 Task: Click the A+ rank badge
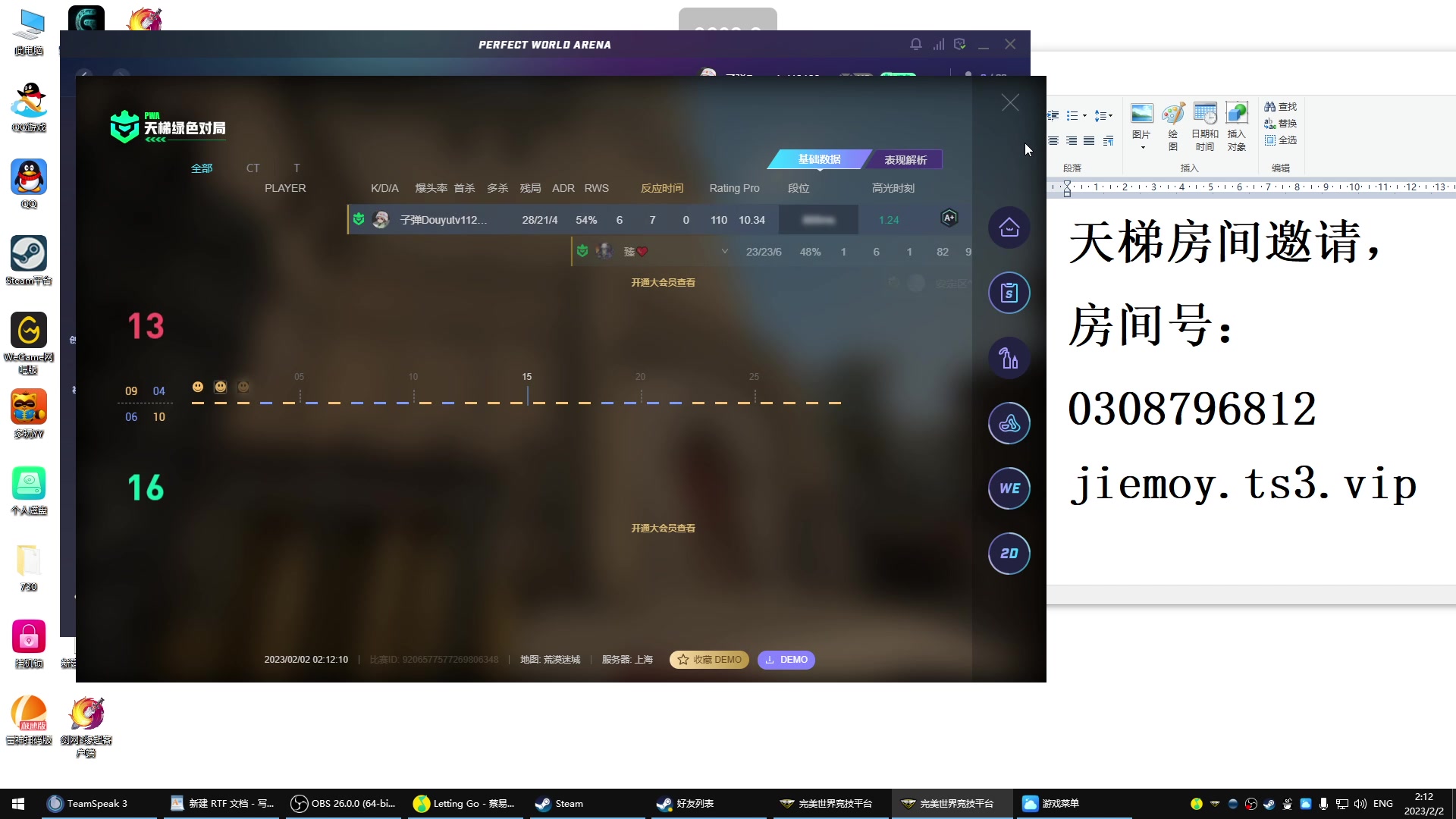coord(949,218)
